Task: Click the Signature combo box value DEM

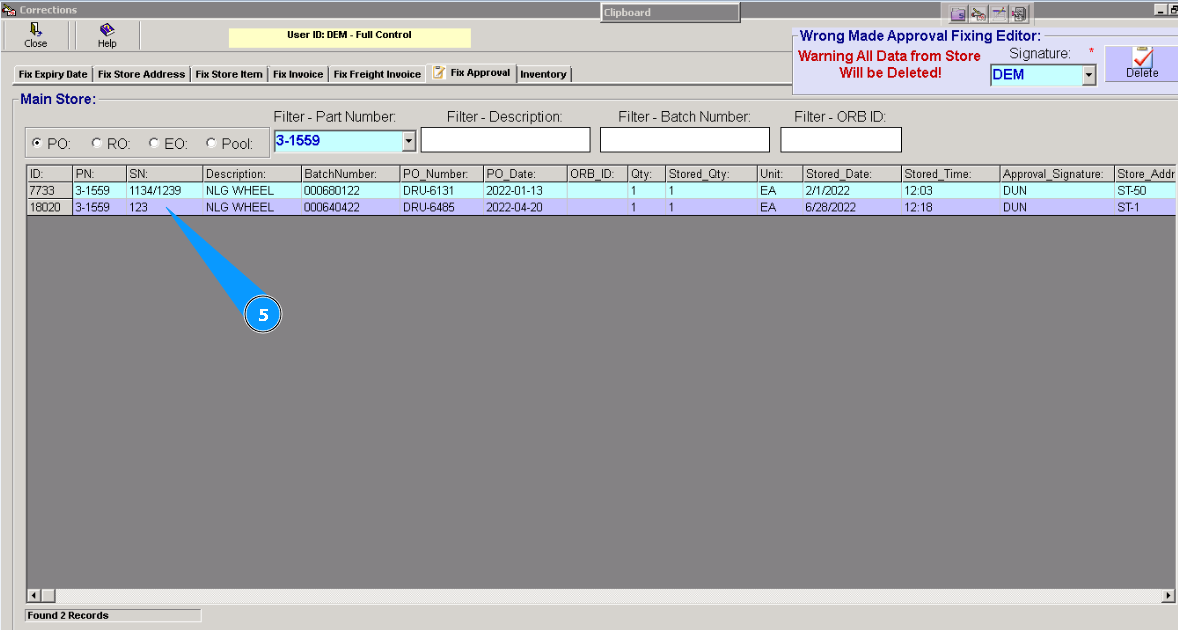Action: point(1037,75)
